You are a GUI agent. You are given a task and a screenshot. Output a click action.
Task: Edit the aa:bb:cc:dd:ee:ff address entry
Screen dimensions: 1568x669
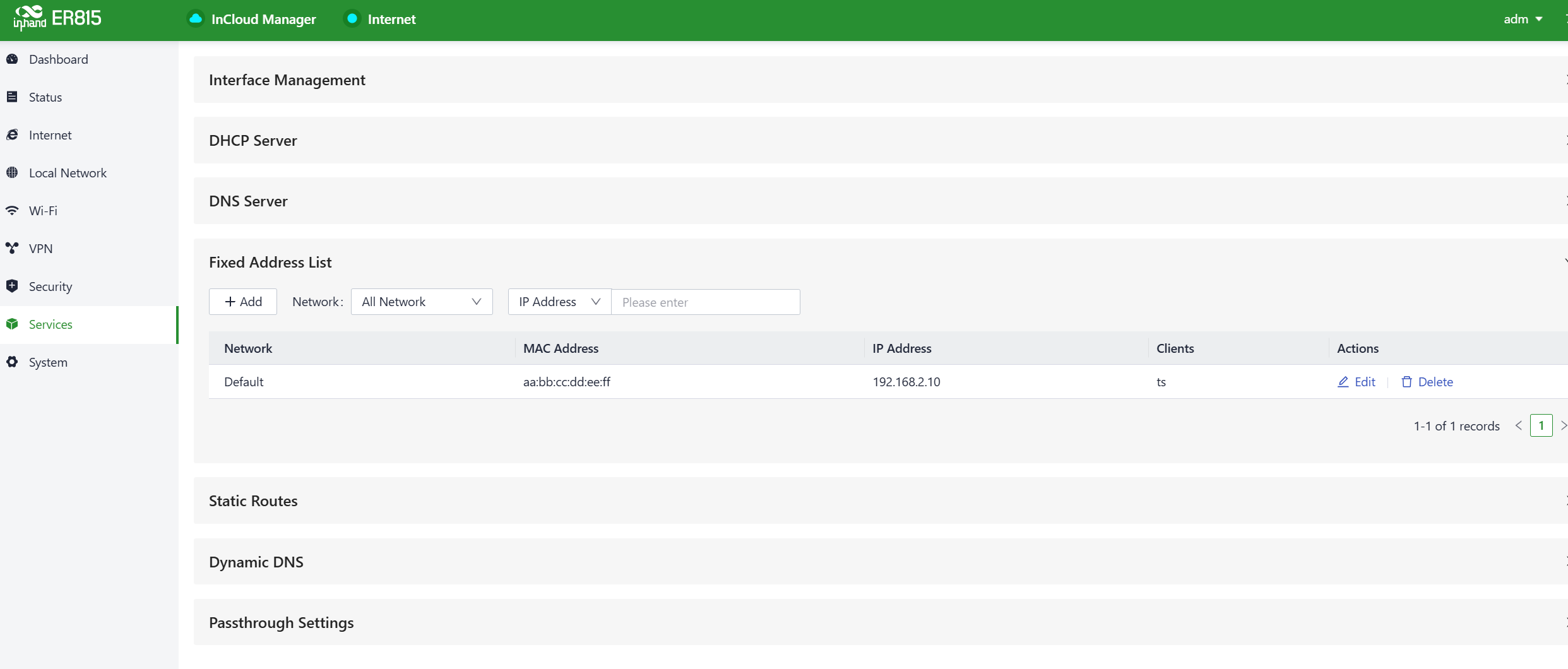pyautogui.click(x=1357, y=382)
